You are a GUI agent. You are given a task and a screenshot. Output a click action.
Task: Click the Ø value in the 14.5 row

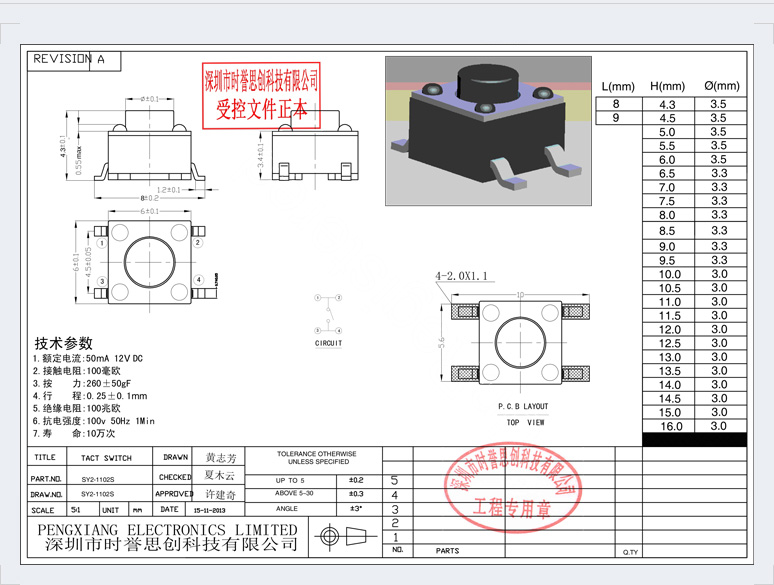[x=719, y=398]
